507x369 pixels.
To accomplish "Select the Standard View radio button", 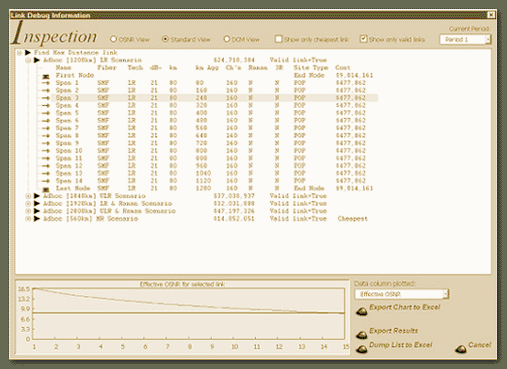I will (165, 39).
